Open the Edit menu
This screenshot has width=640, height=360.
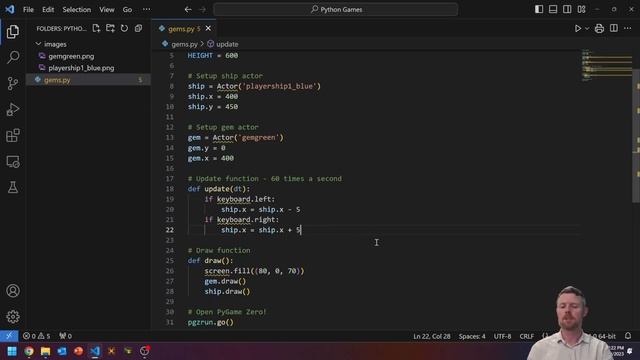coord(48,9)
